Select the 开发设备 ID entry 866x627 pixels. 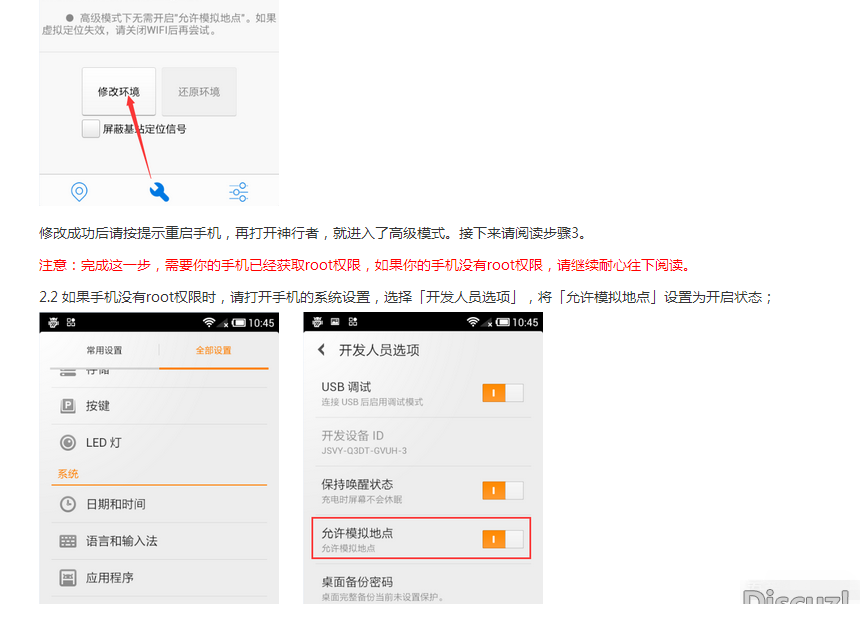[423, 442]
